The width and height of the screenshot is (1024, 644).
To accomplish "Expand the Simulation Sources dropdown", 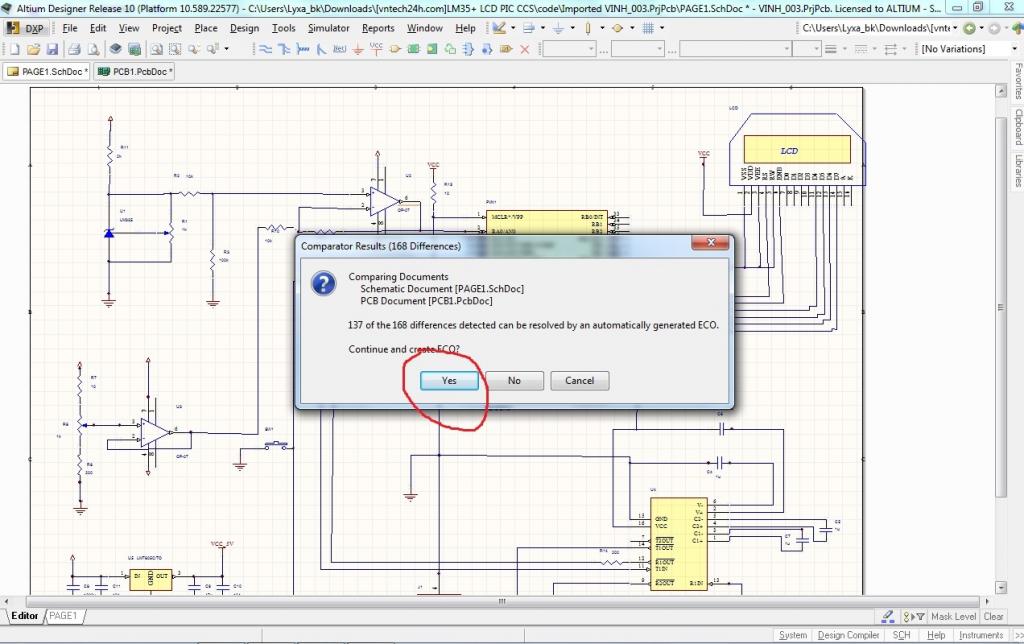I will coord(632,28).
